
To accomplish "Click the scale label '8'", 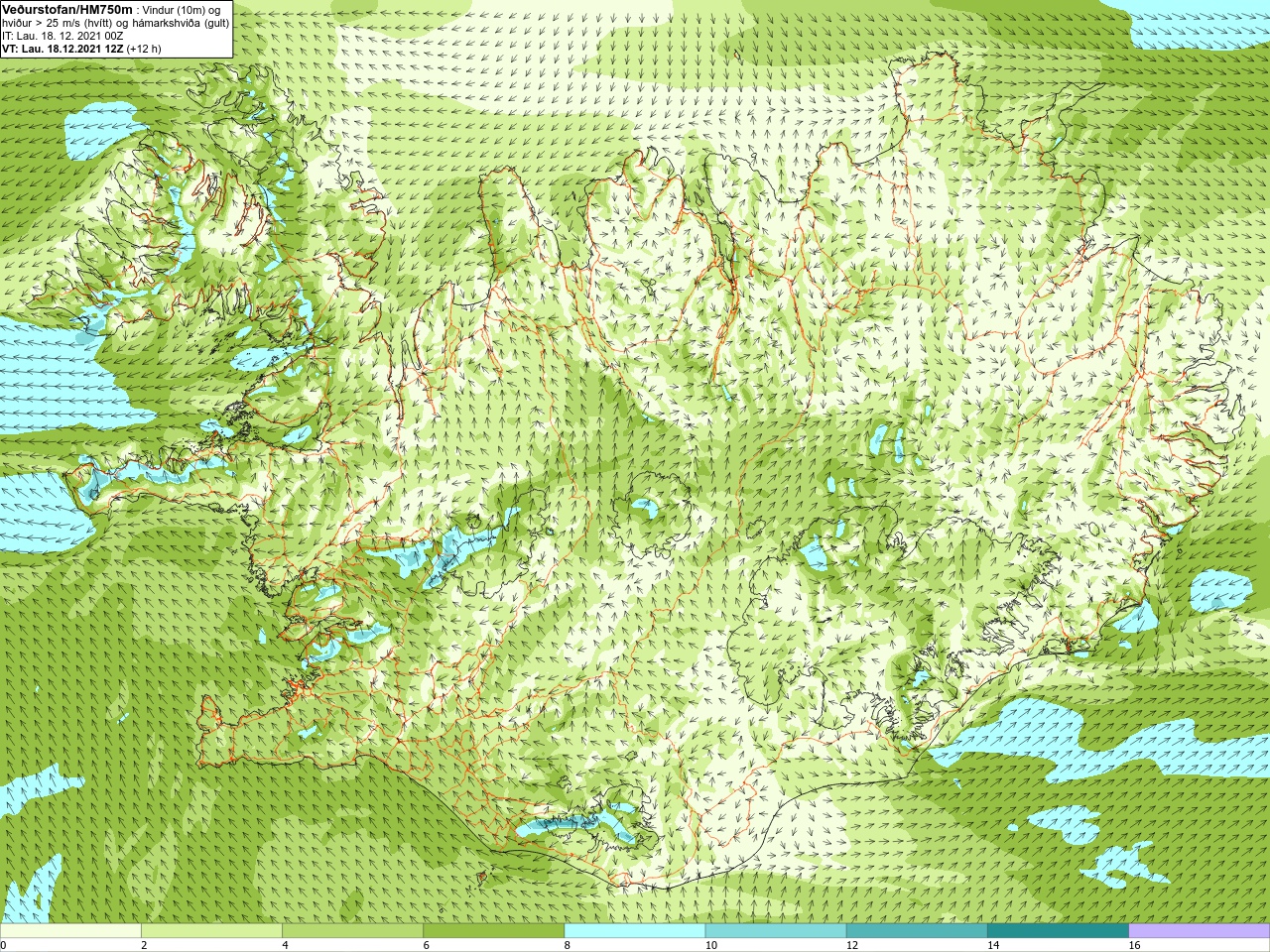I will pyautogui.click(x=568, y=945).
